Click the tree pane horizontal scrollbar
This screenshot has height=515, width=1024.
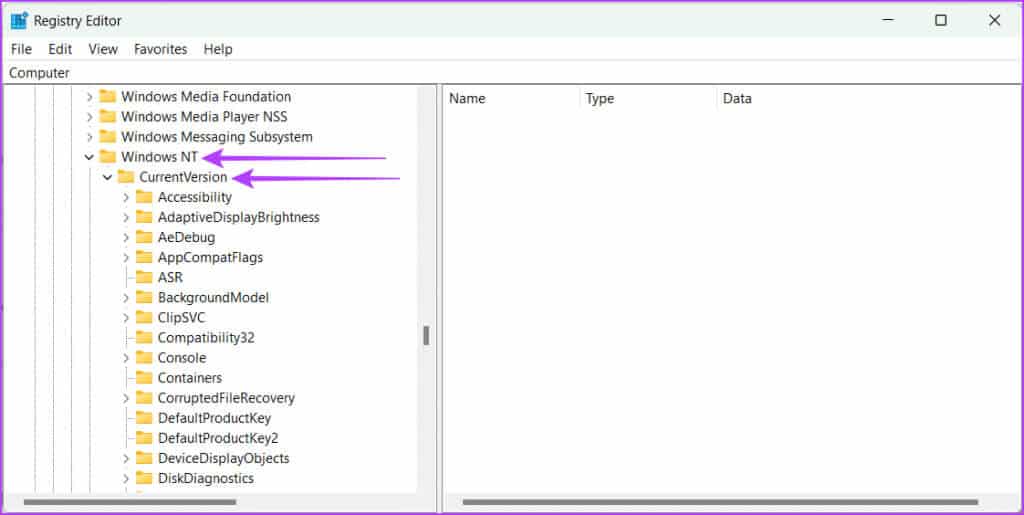tap(130, 502)
